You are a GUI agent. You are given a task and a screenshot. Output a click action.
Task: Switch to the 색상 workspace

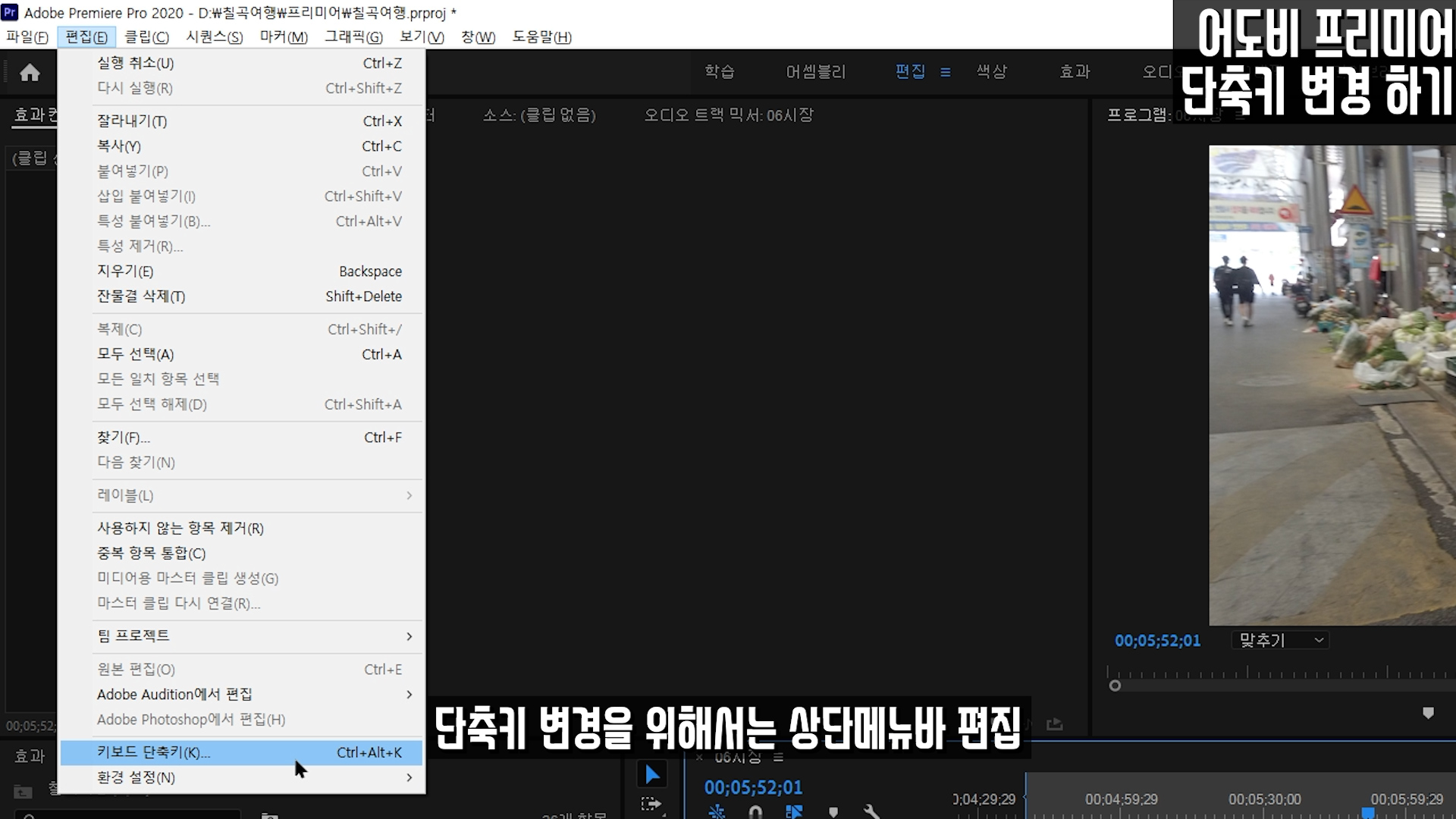991,71
